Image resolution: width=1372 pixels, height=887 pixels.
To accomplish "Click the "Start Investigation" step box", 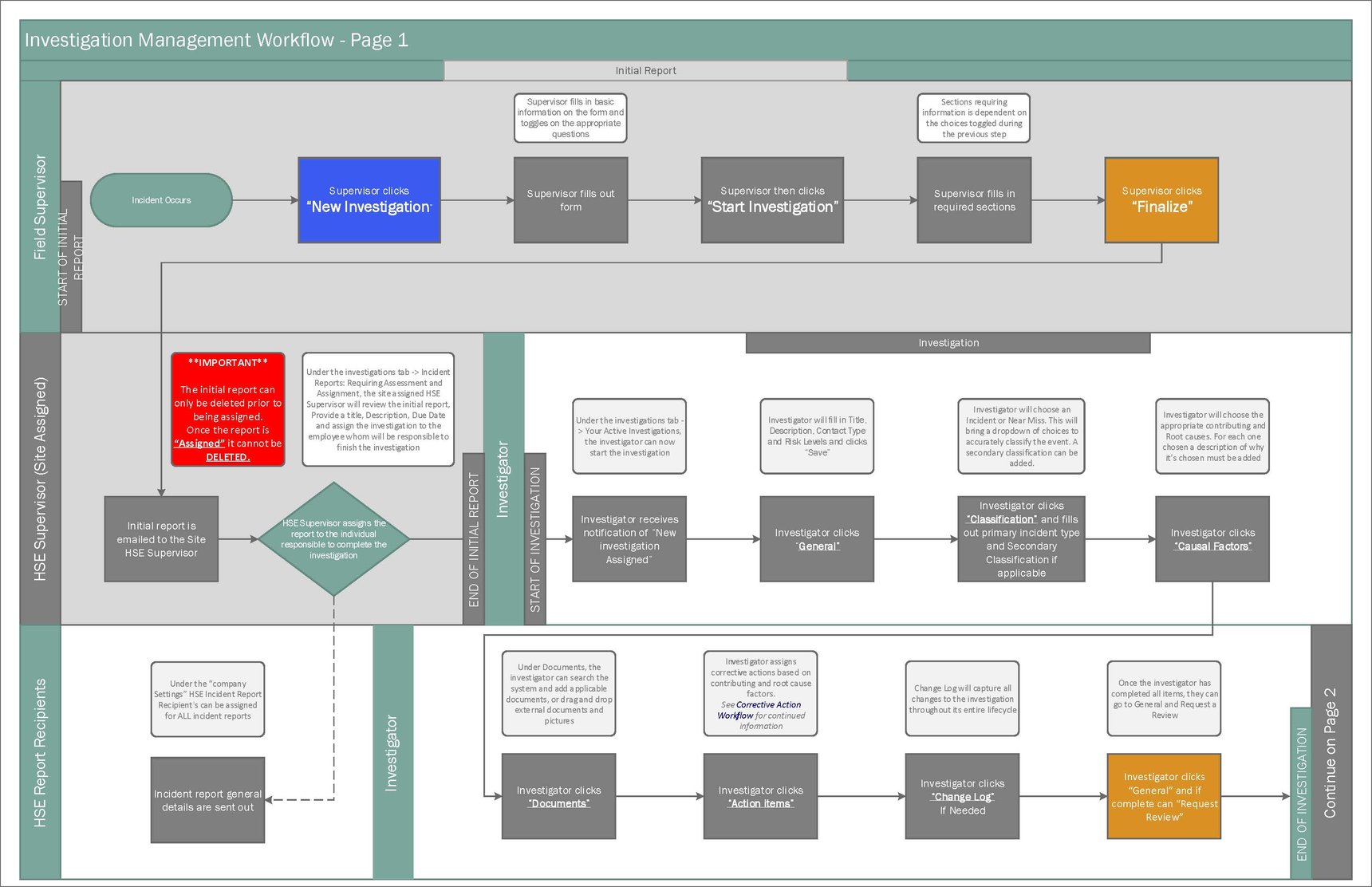I will [772, 199].
